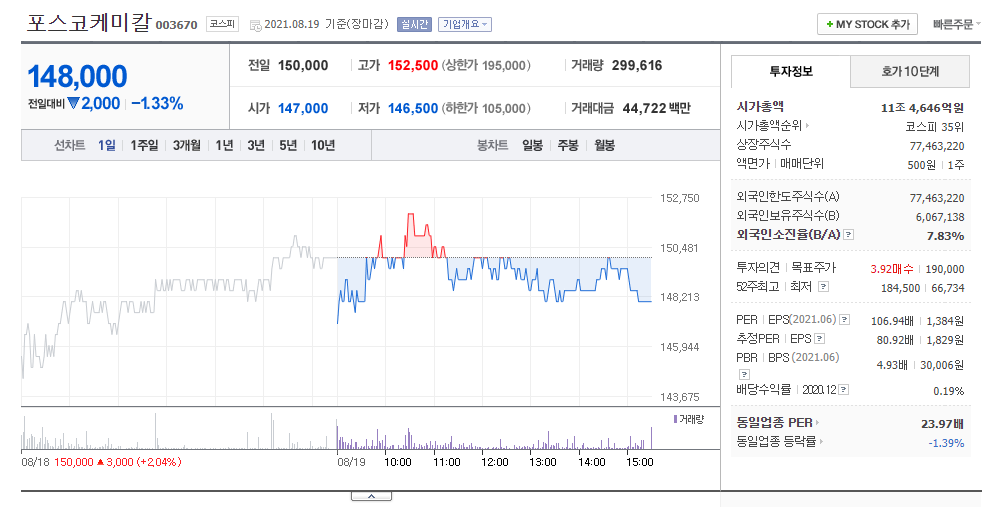Open help icon next to 외국인소진율(B/A)

[x=848, y=235]
